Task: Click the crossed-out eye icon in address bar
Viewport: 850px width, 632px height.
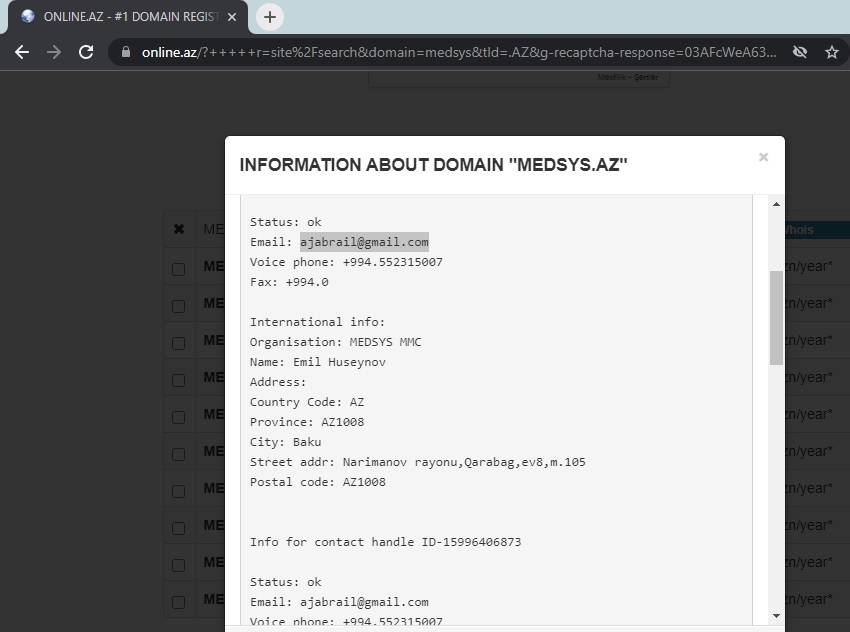Action: [800, 52]
